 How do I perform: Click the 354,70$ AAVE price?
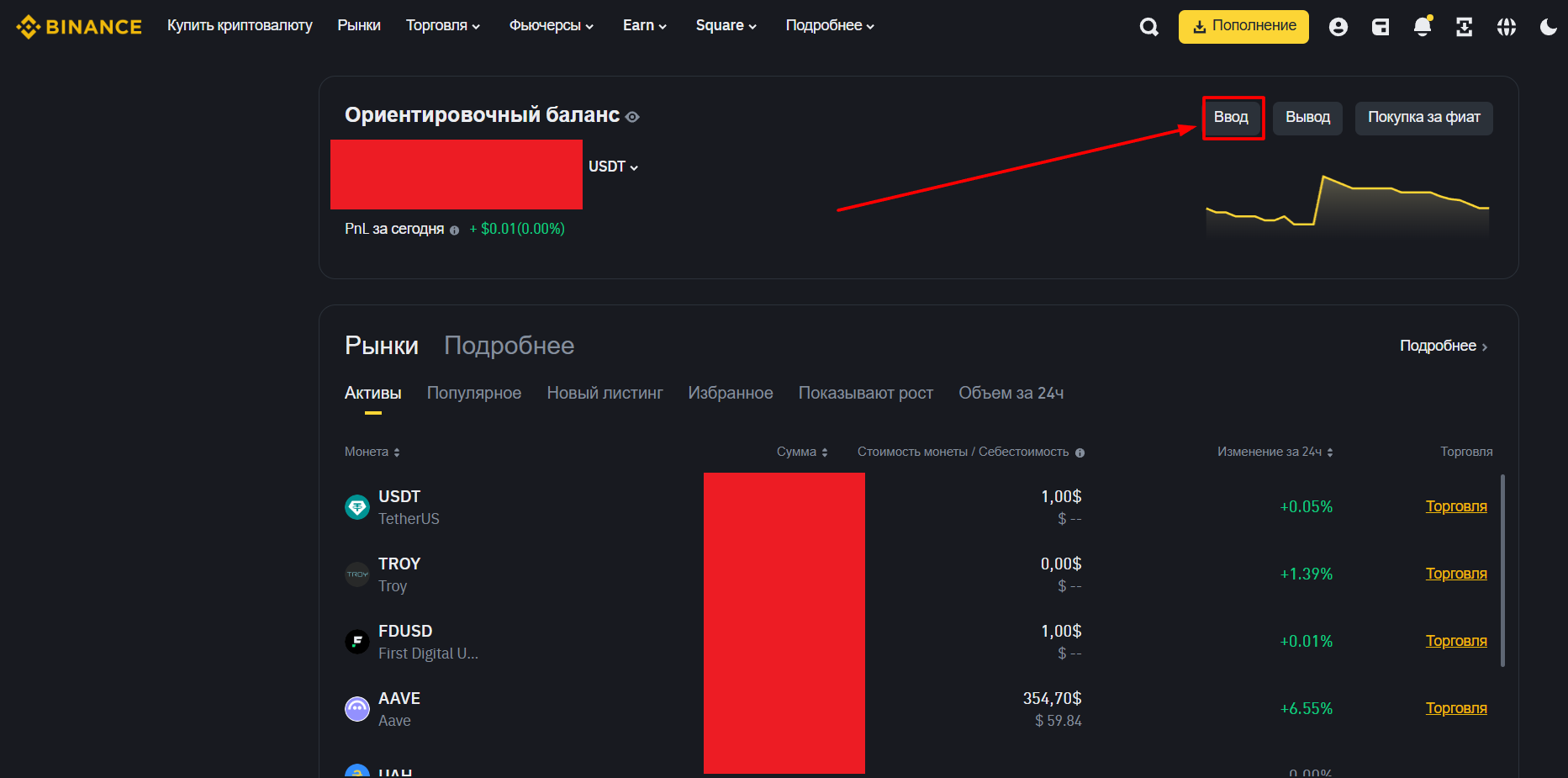pos(1052,698)
